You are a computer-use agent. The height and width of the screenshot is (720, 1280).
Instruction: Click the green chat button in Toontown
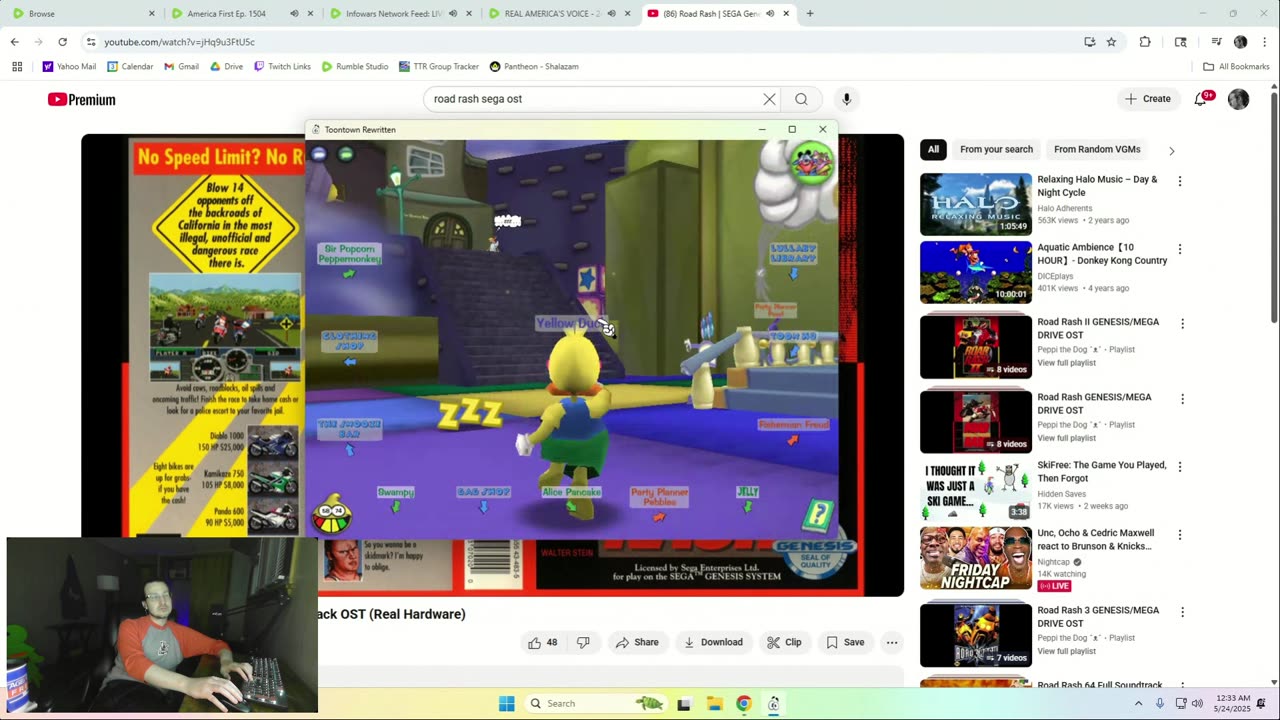[x=345, y=154]
